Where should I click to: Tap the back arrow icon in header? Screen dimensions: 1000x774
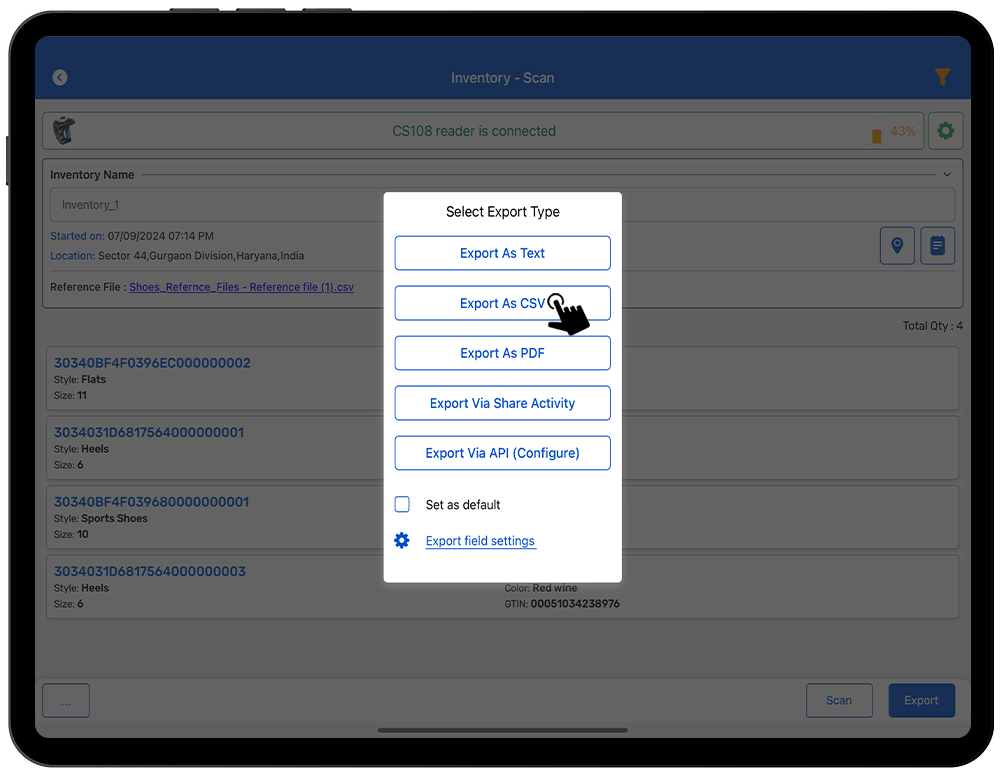coord(60,77)
